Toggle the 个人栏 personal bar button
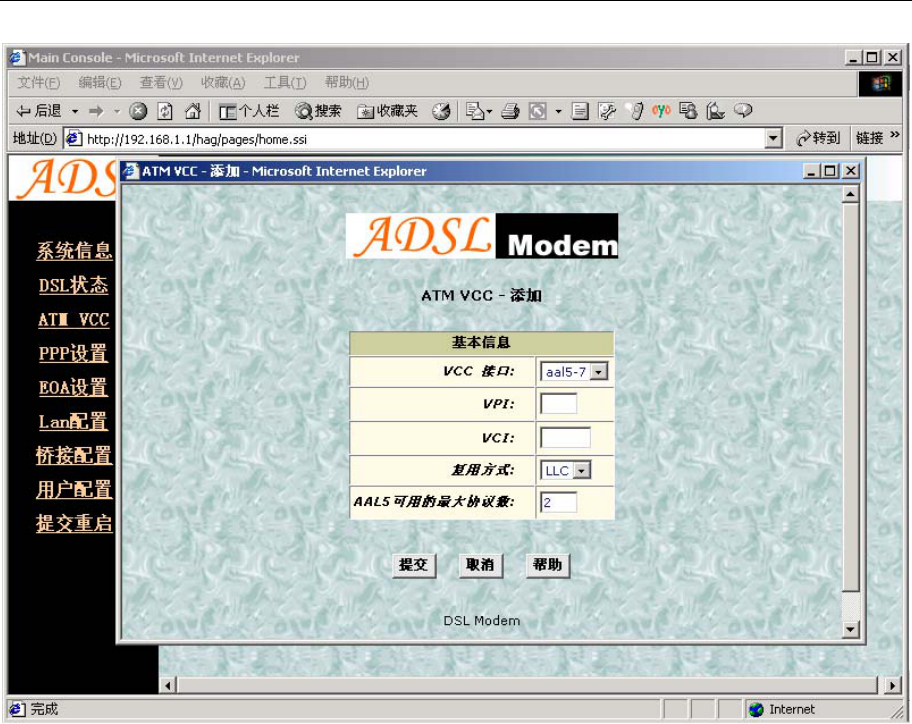The width and height of the screenshot is (912, 724). pyautogui.click(x=249, y=110)
